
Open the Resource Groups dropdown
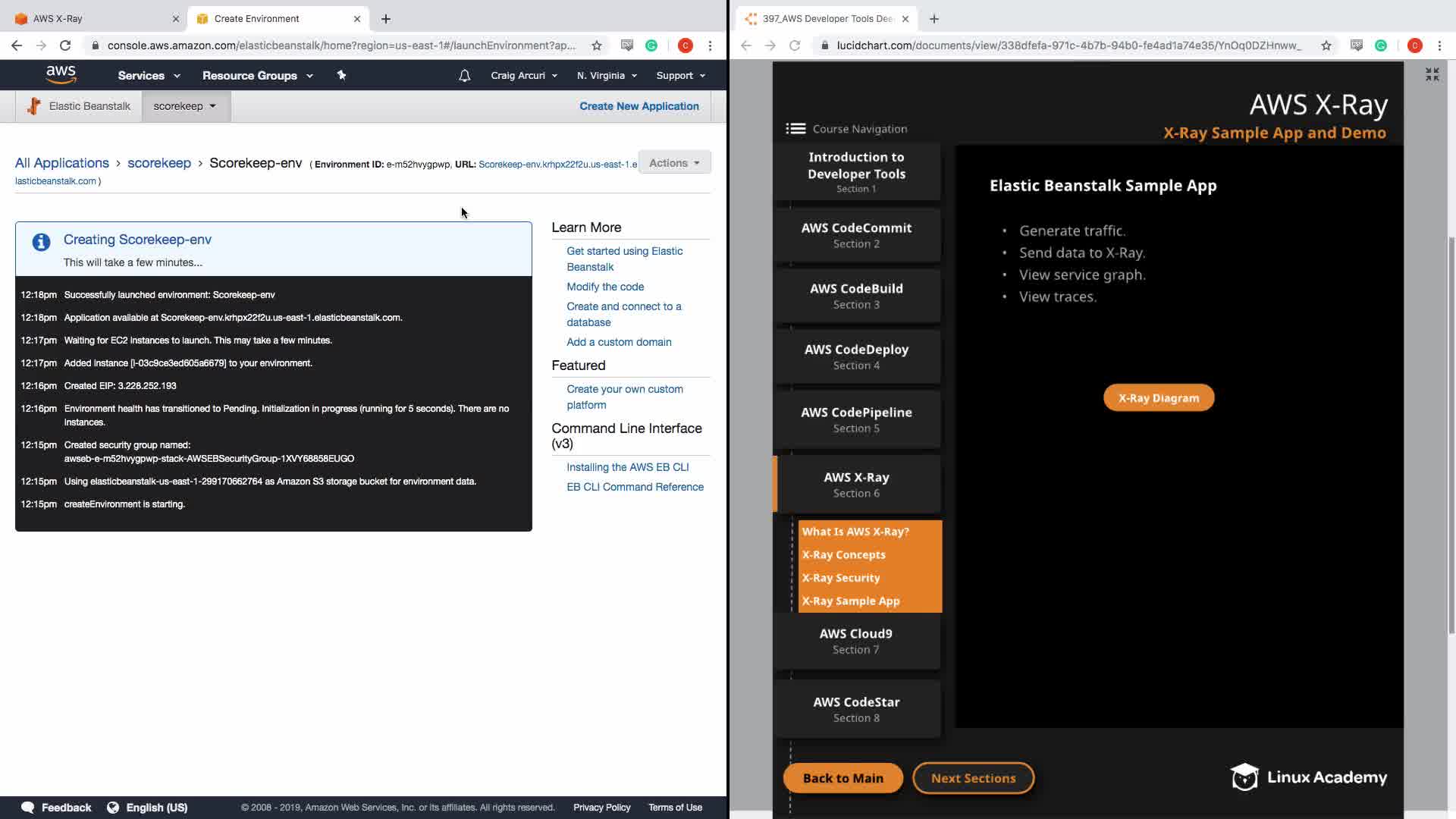tap(257, 76)
